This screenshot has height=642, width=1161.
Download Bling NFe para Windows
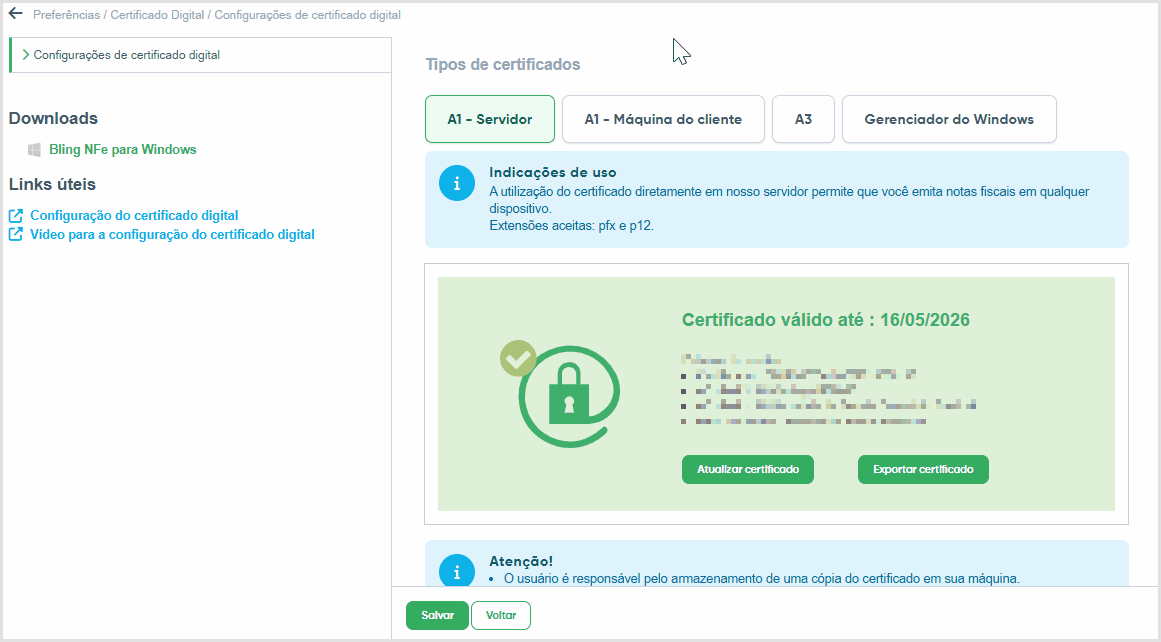[123, 150]
